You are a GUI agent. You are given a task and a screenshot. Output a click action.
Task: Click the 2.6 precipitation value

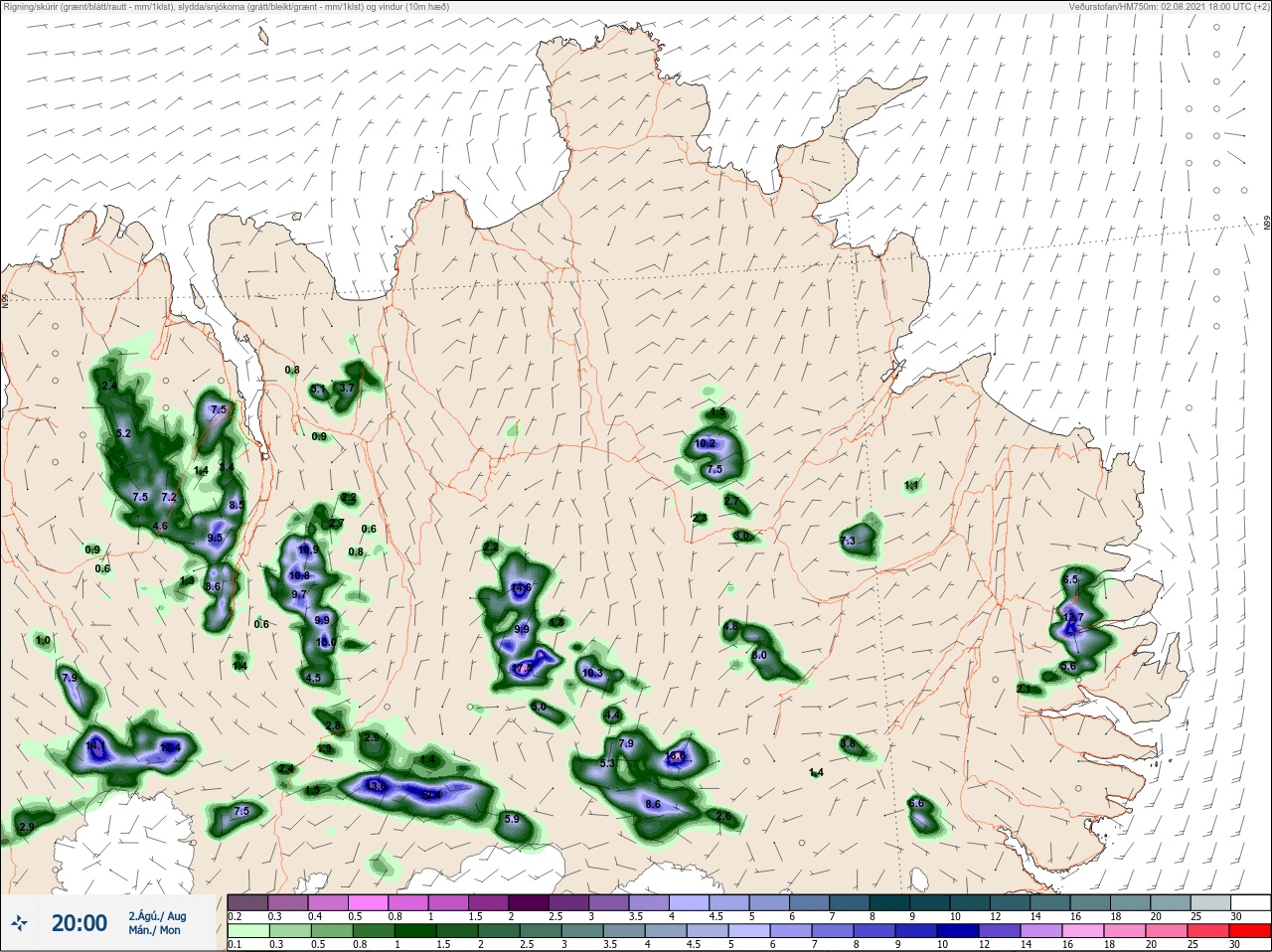click(x=723, y=817)
